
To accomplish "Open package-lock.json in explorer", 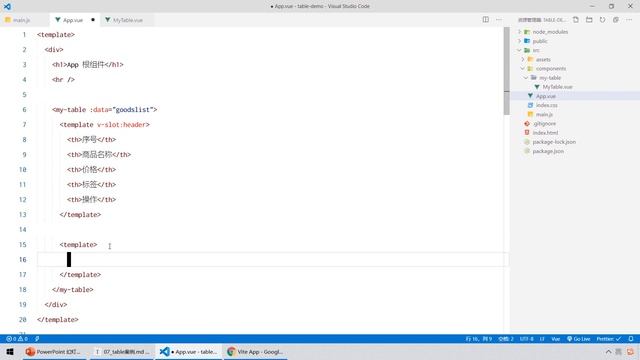I will tap(554, 142).
